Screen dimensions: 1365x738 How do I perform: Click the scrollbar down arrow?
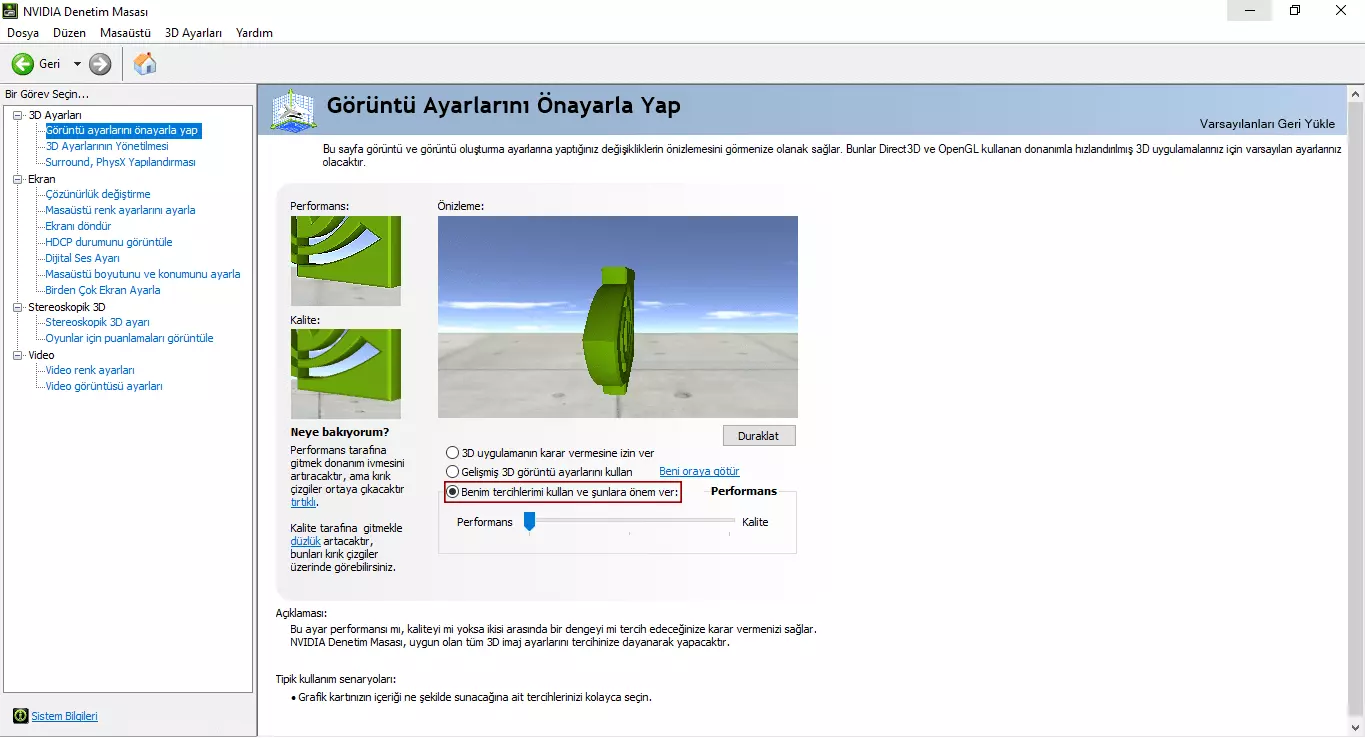[x=1355, y=728]
